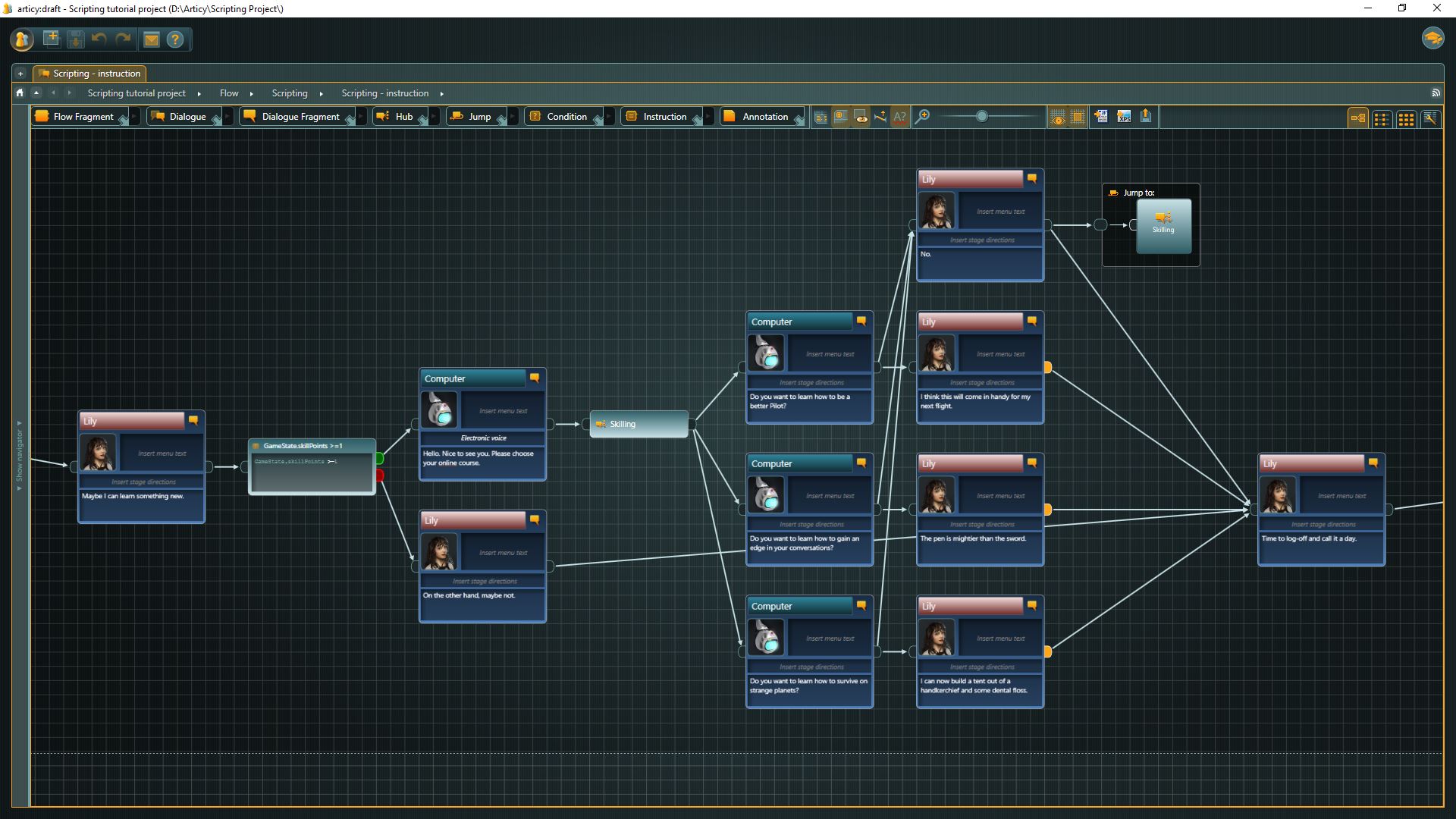Click the Condition node button
Viewport: 1456px width, 819px height.
[x=560, y=117]
